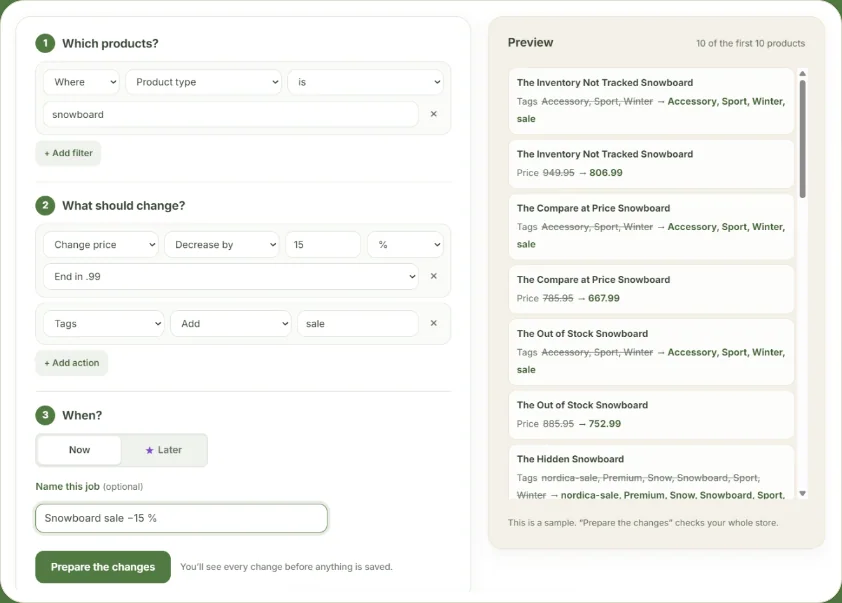This screenshot has height=603, width=842.
Task: Click the Out of Stock Snowboard tags card
Action: 651,352
